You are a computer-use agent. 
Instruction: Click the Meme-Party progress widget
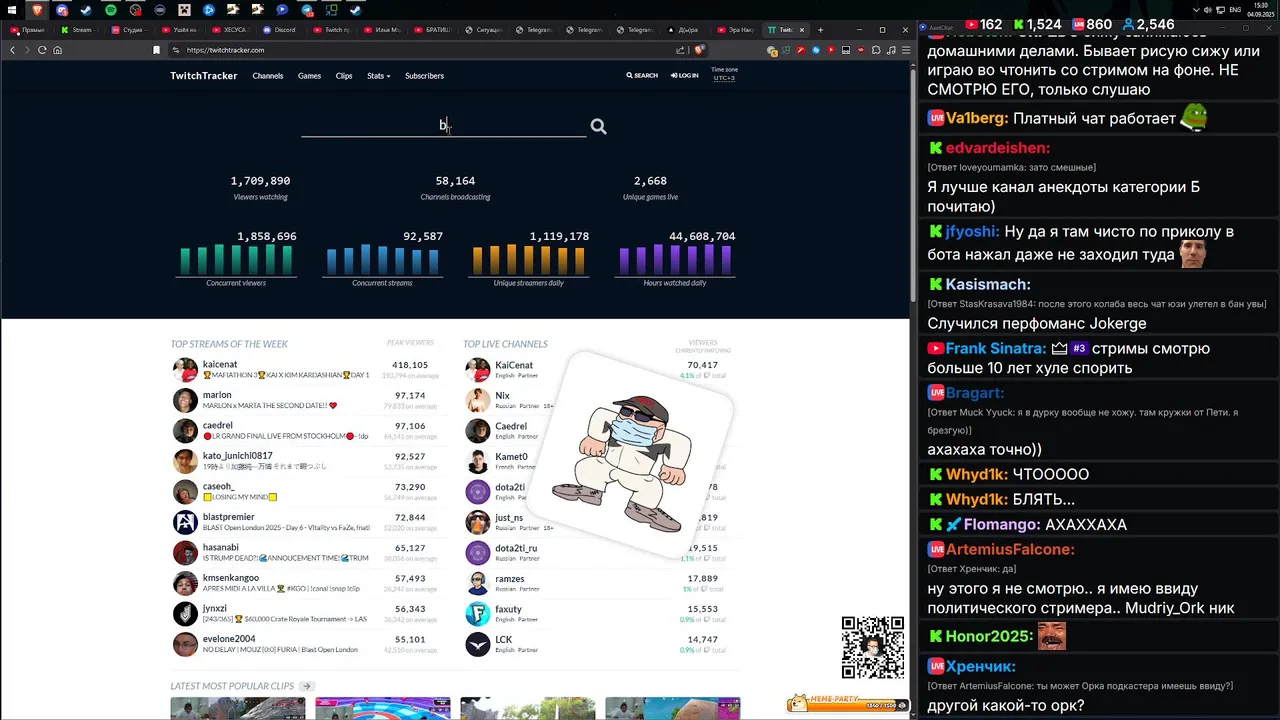[x=848, y=704]
